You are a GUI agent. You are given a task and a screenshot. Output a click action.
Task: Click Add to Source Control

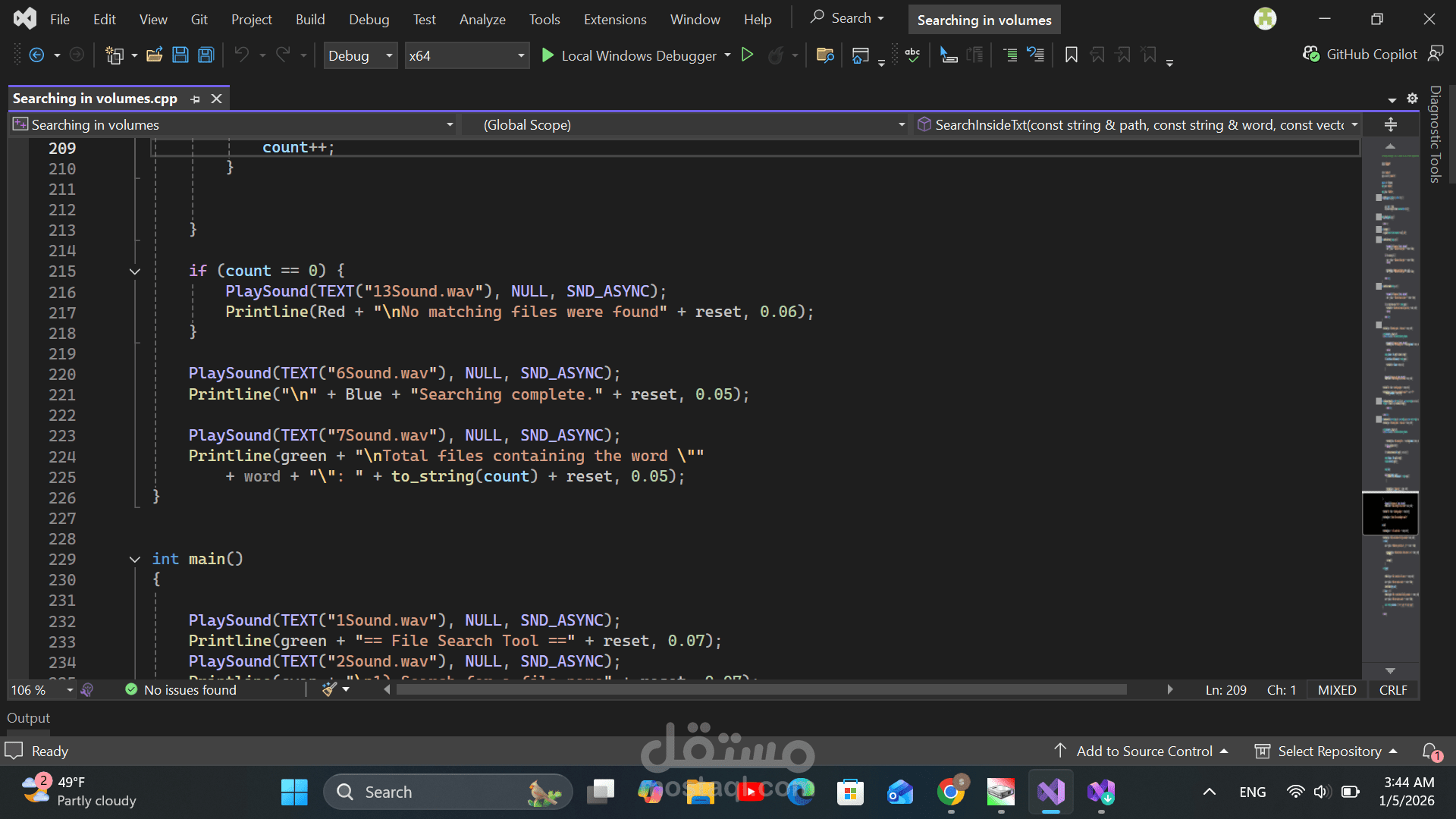tap(1144, 752)
